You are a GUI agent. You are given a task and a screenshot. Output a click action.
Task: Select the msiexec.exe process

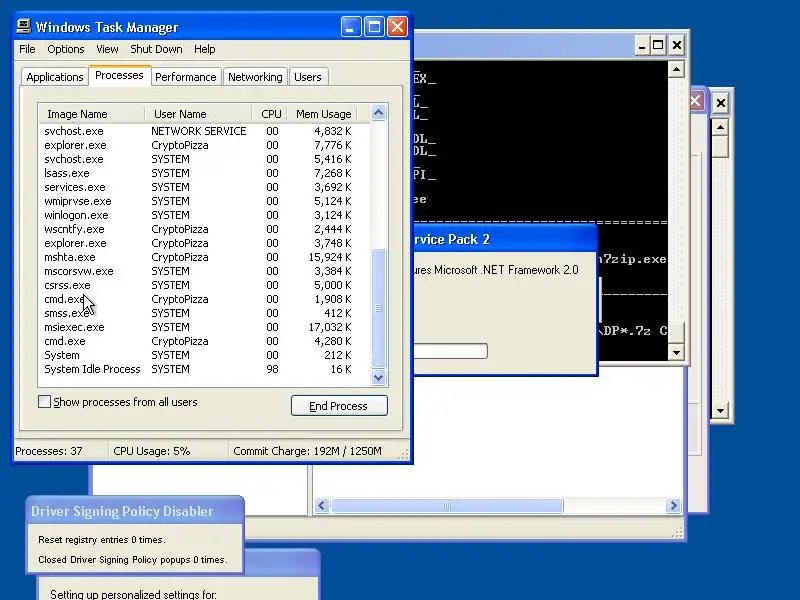click(204, 328)
